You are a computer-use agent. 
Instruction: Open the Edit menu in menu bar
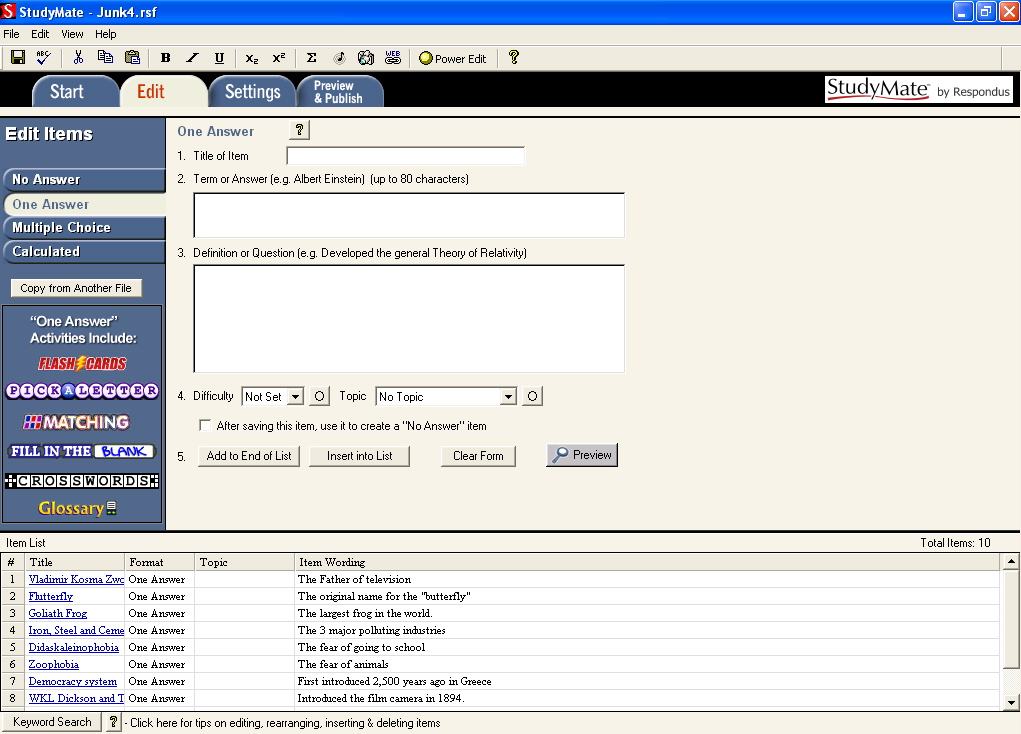click(40, 34)
